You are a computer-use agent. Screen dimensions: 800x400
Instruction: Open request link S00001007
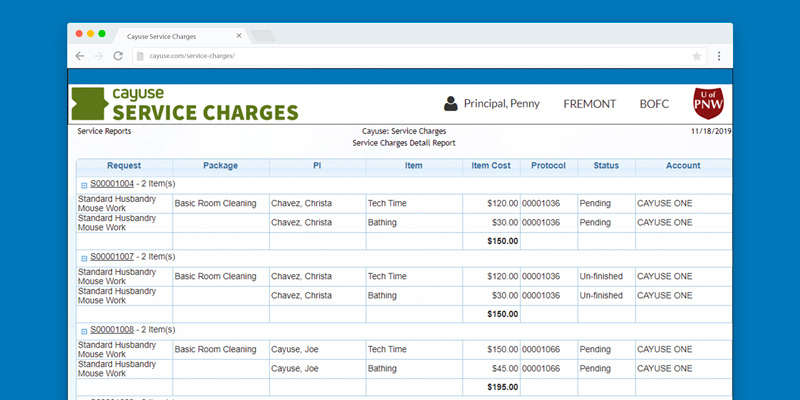[x=112, y=257]
